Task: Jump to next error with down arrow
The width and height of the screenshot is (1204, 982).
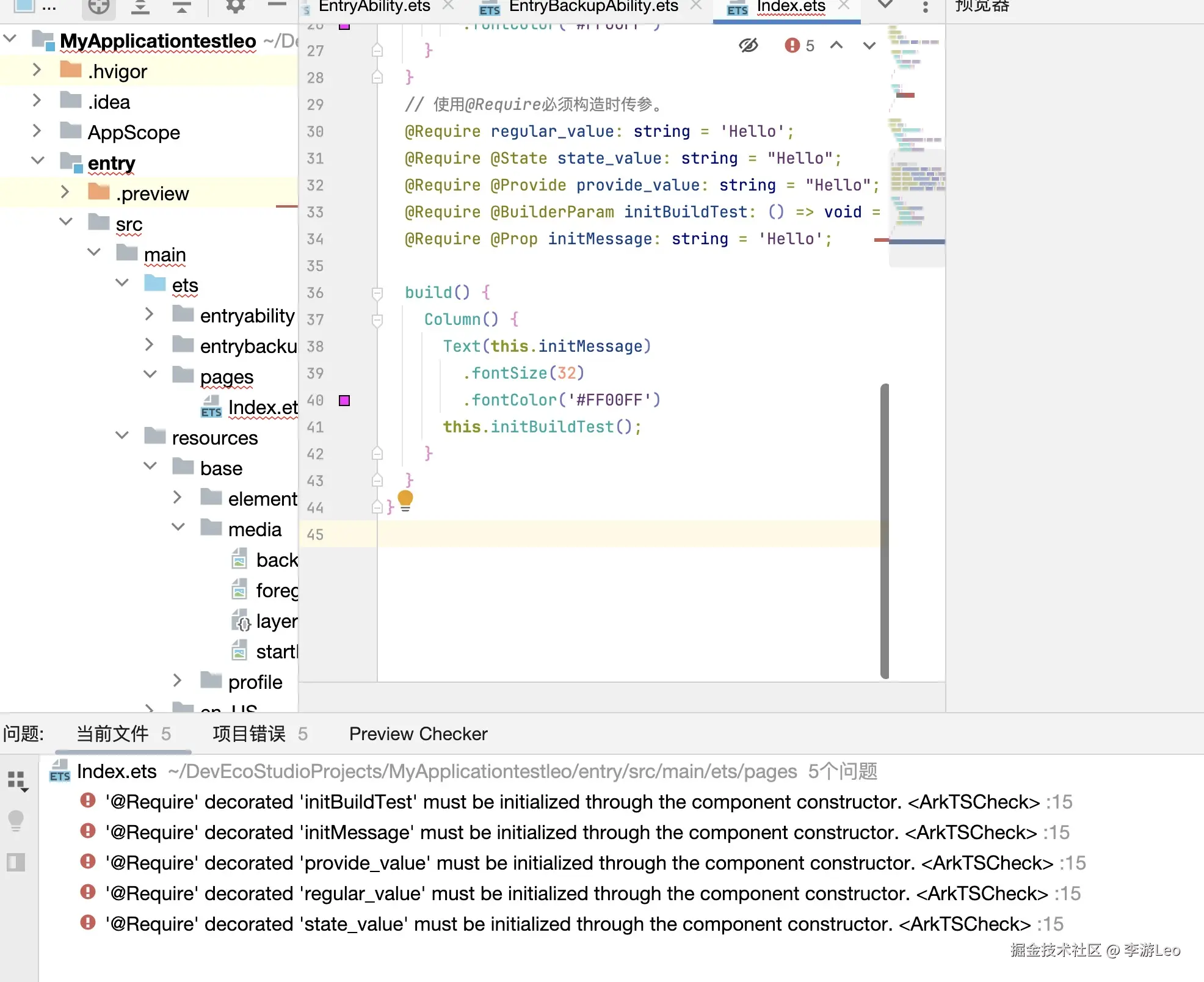Action: point(869,45)
